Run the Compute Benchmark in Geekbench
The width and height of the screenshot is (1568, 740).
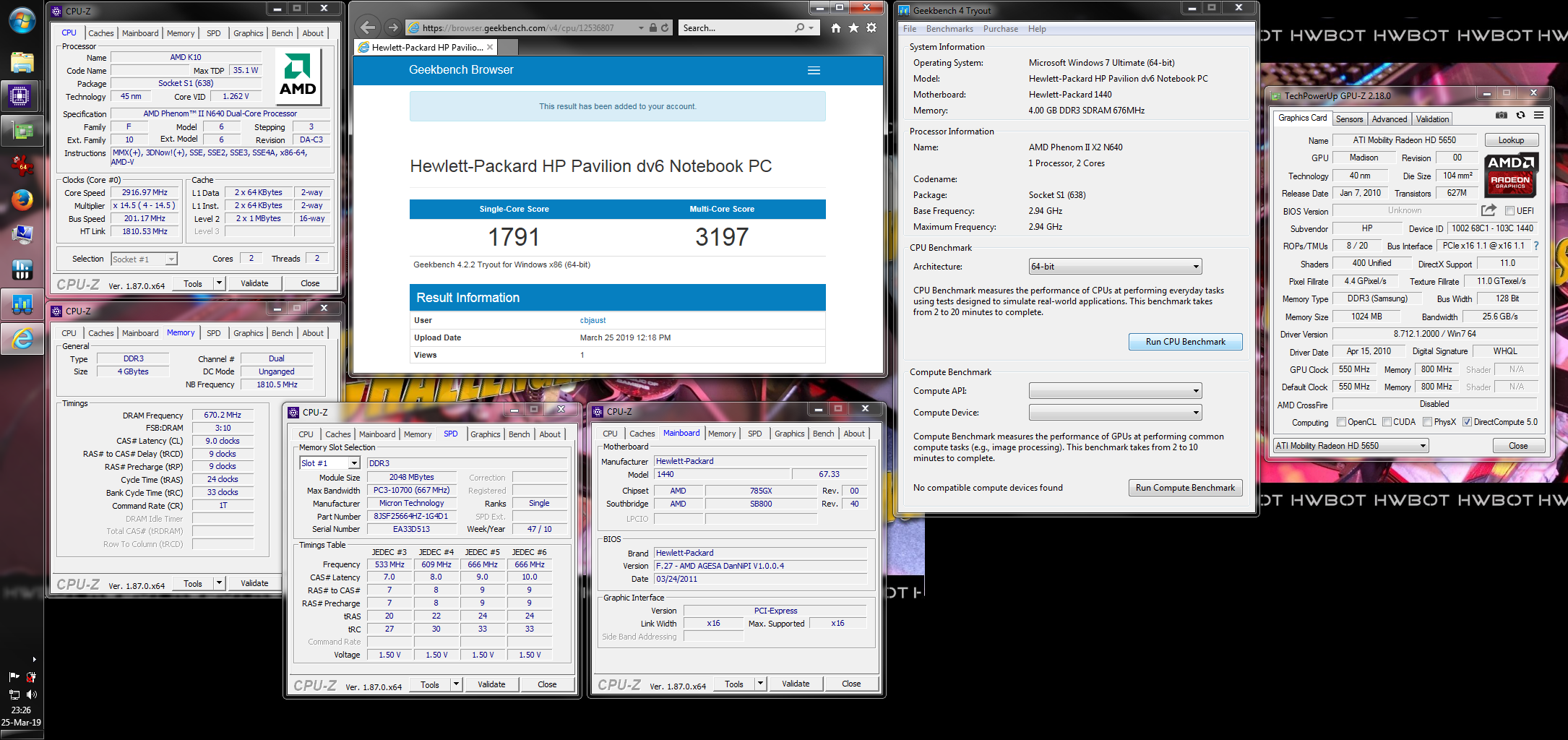click(1185, 488)
